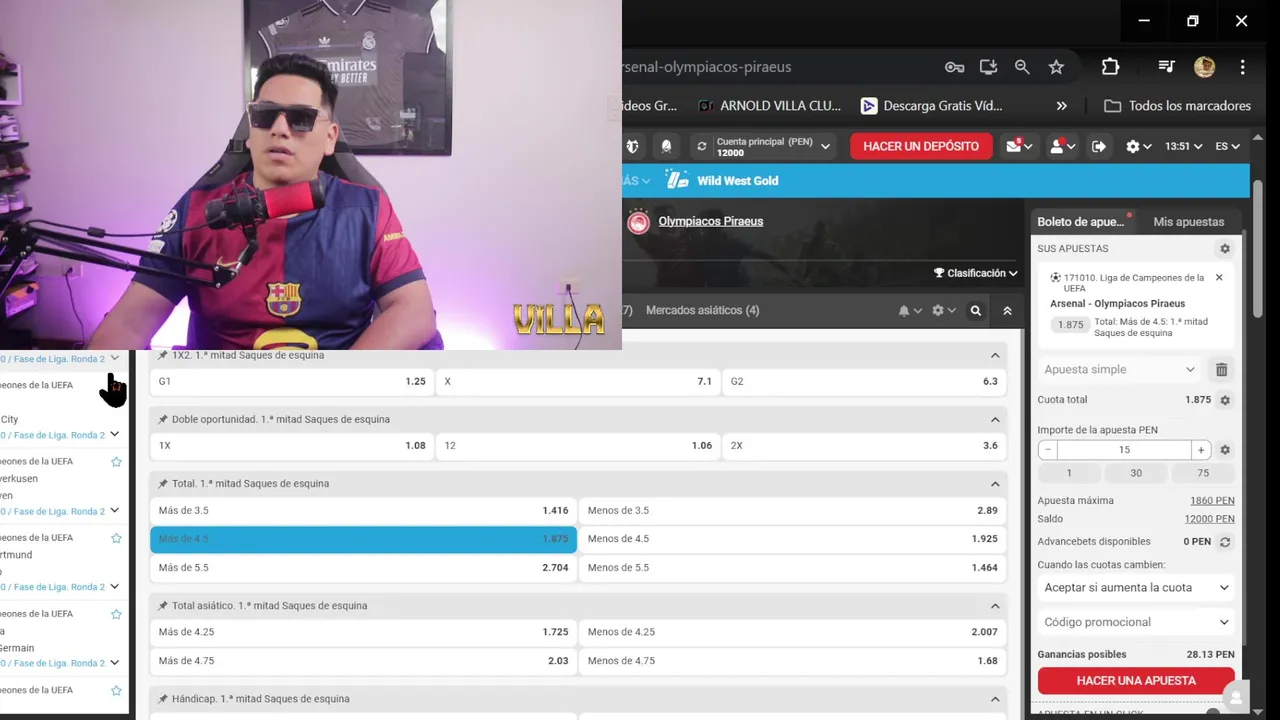Open the SUS APUESTAS gear settings
The width and height of the screenshot is (1280, 720).
[1224, 249]
